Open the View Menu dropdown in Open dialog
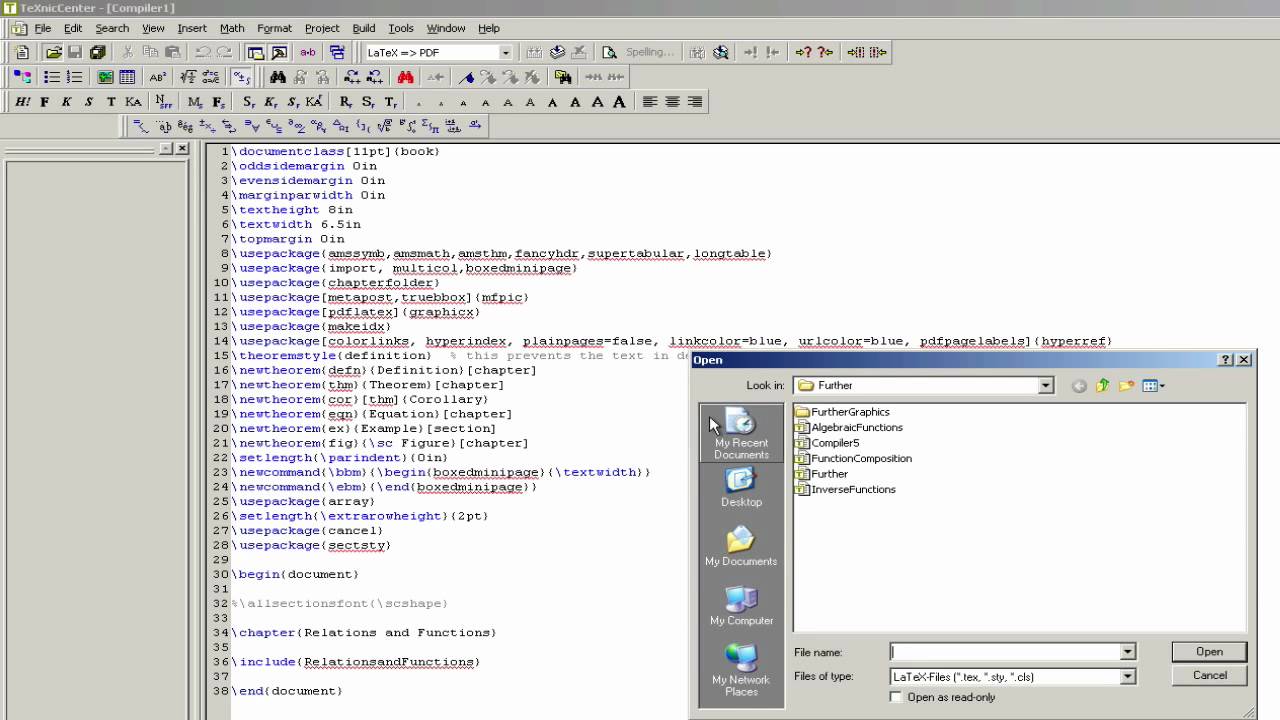 1154,386
